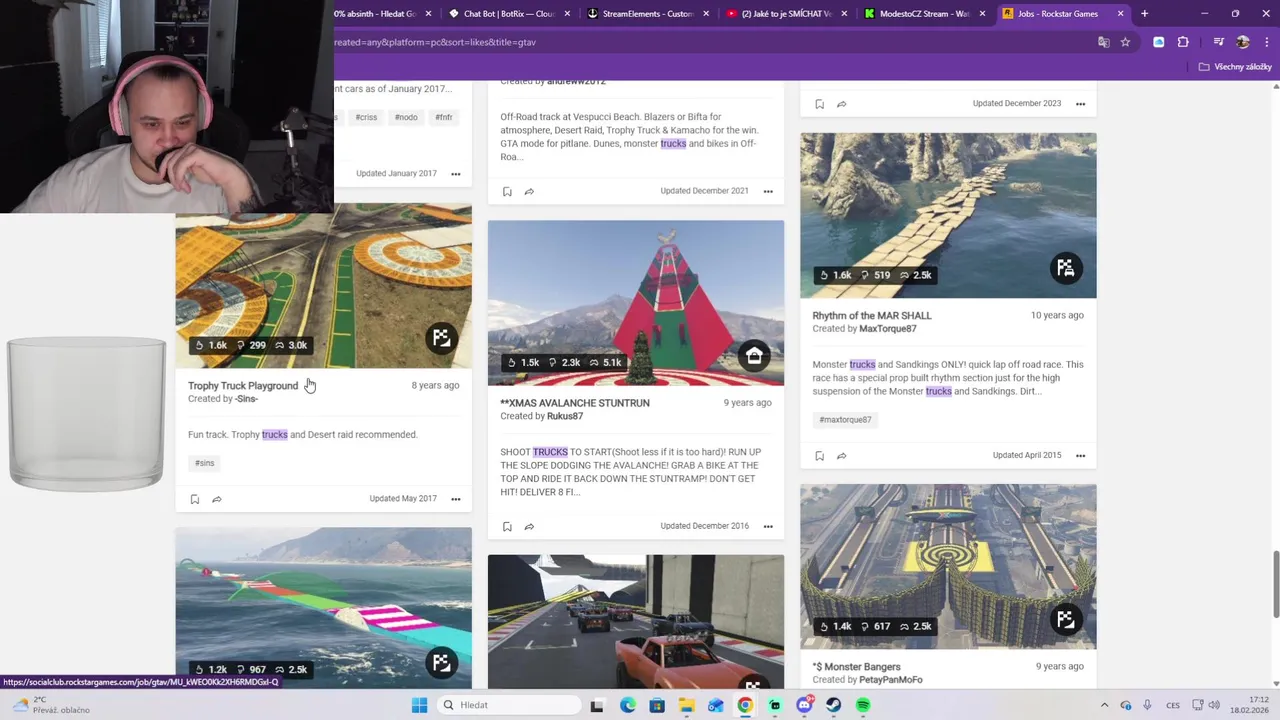1280x720 pixels.
Task: Open Spotify from taskbar
Action: (863, 705)
